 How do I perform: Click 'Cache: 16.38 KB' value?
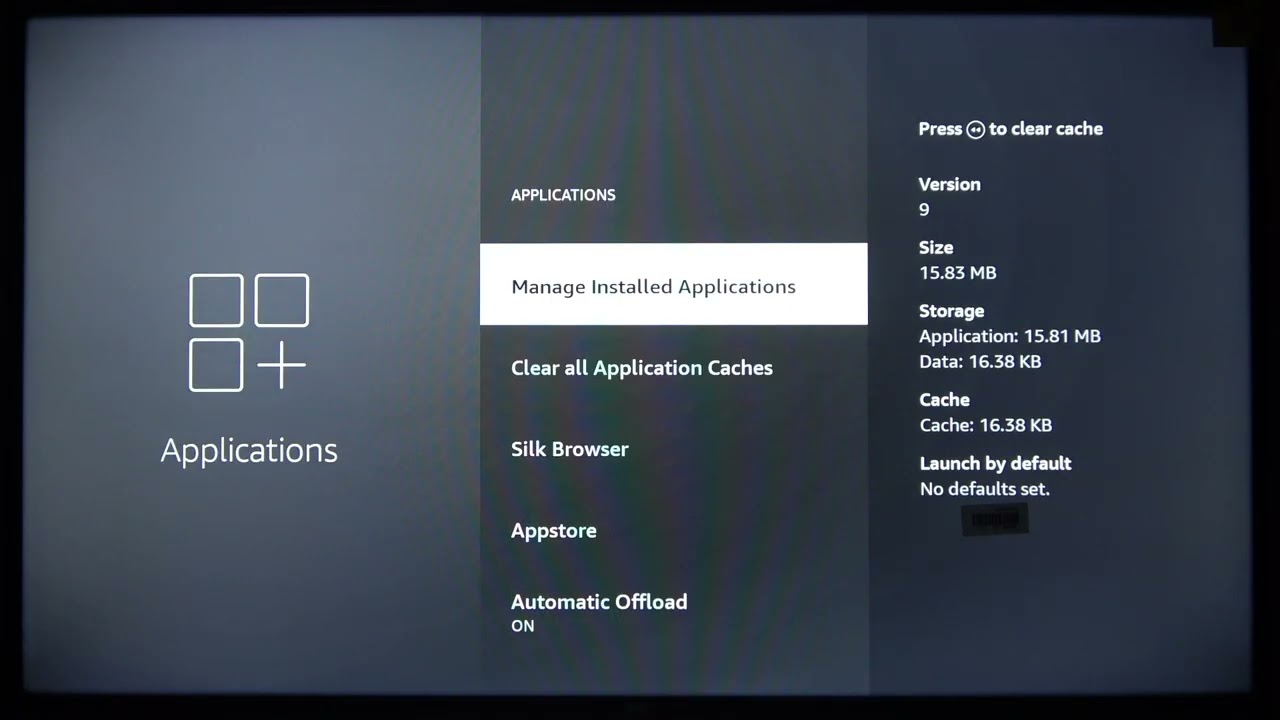985,425
